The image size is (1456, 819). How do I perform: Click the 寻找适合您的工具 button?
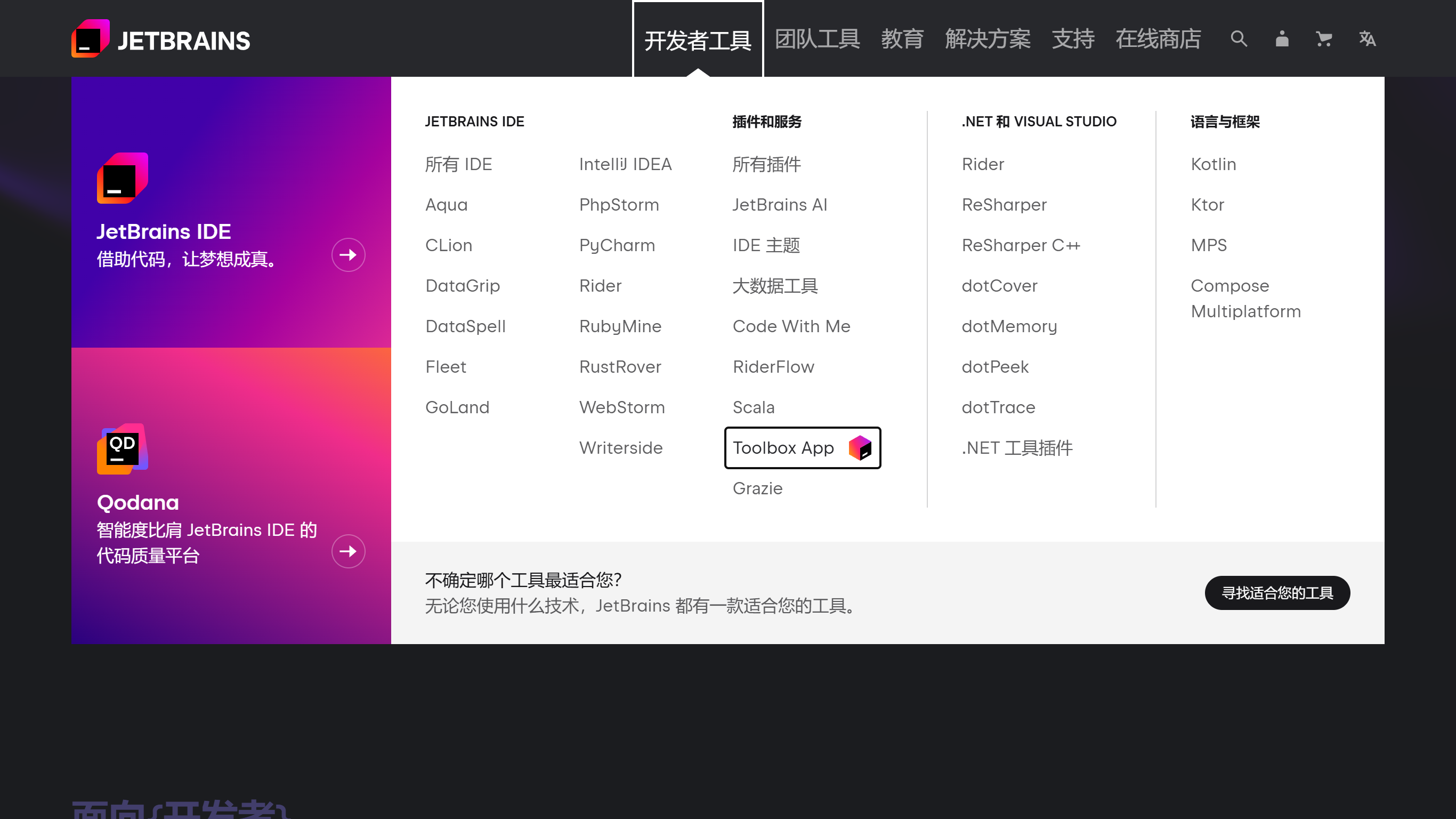click(x=1277, y=592)
